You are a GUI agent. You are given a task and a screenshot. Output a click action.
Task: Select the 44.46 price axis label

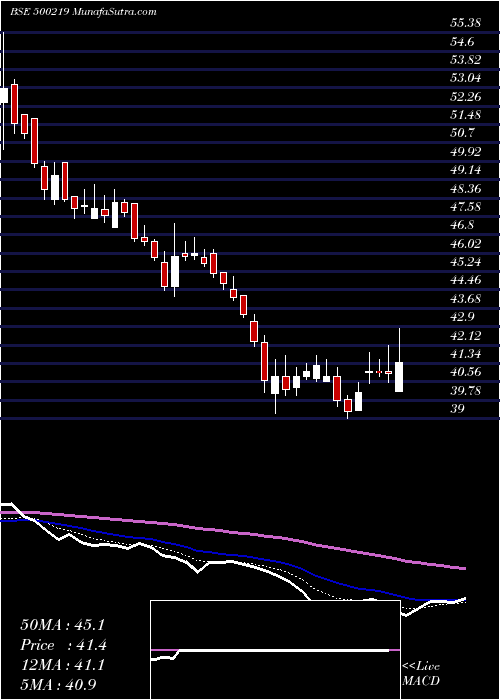[x=465, y=280]
